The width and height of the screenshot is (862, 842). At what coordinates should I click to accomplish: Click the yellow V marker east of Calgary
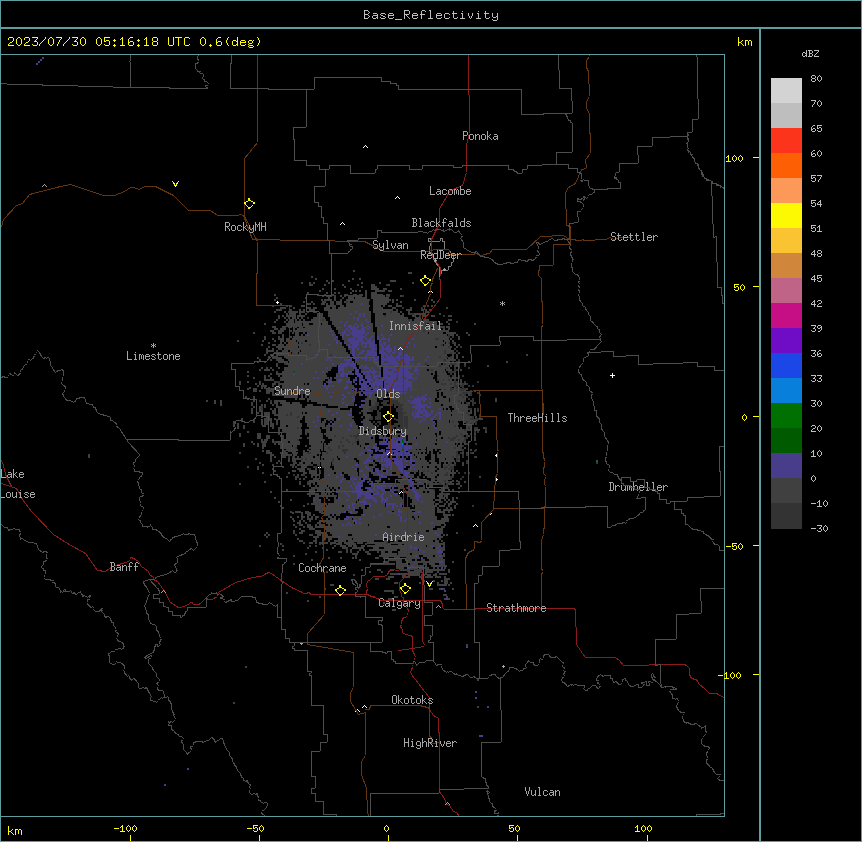[429, 584]
